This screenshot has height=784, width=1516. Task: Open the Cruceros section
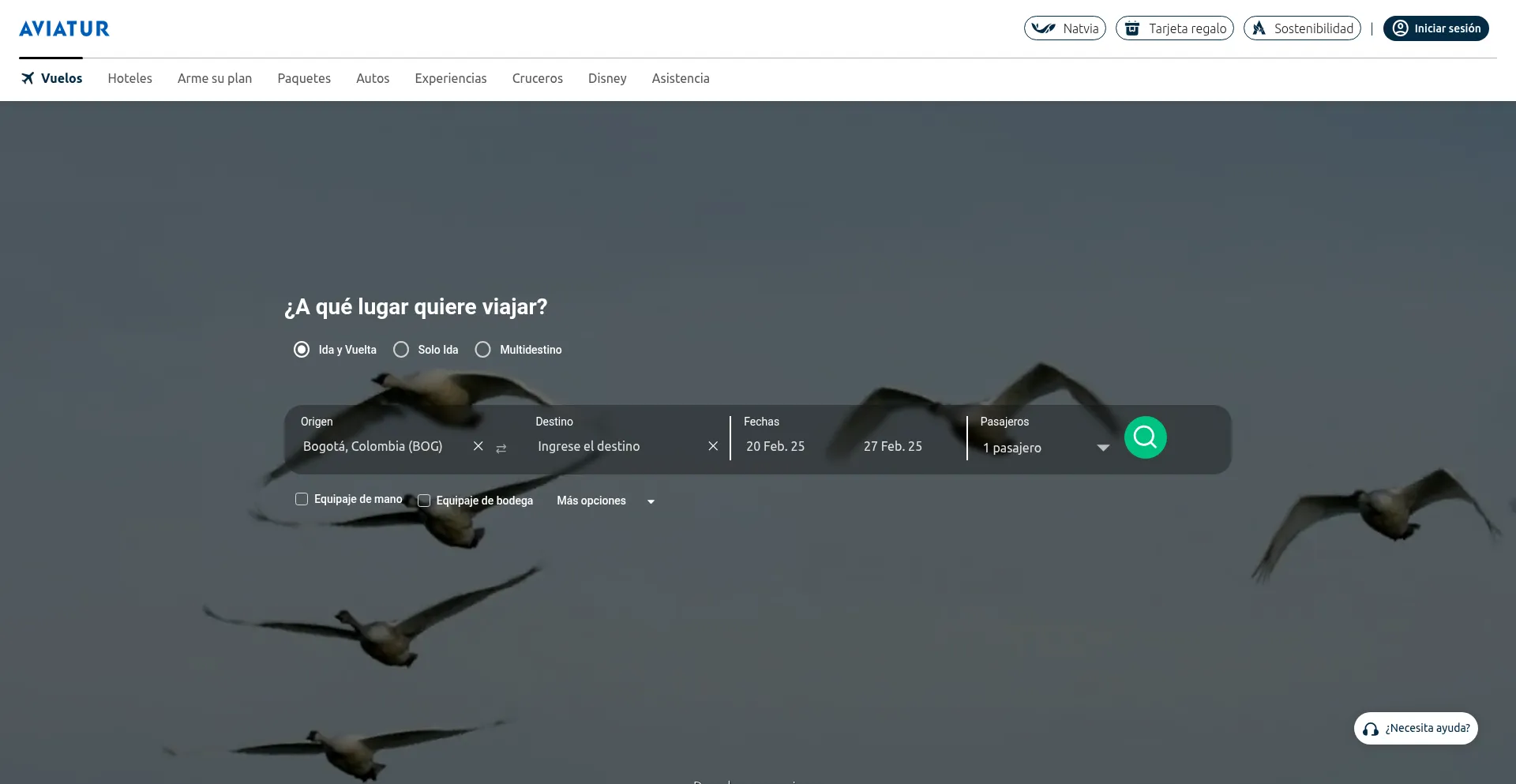pyautogui.click(x=538, y=78)
